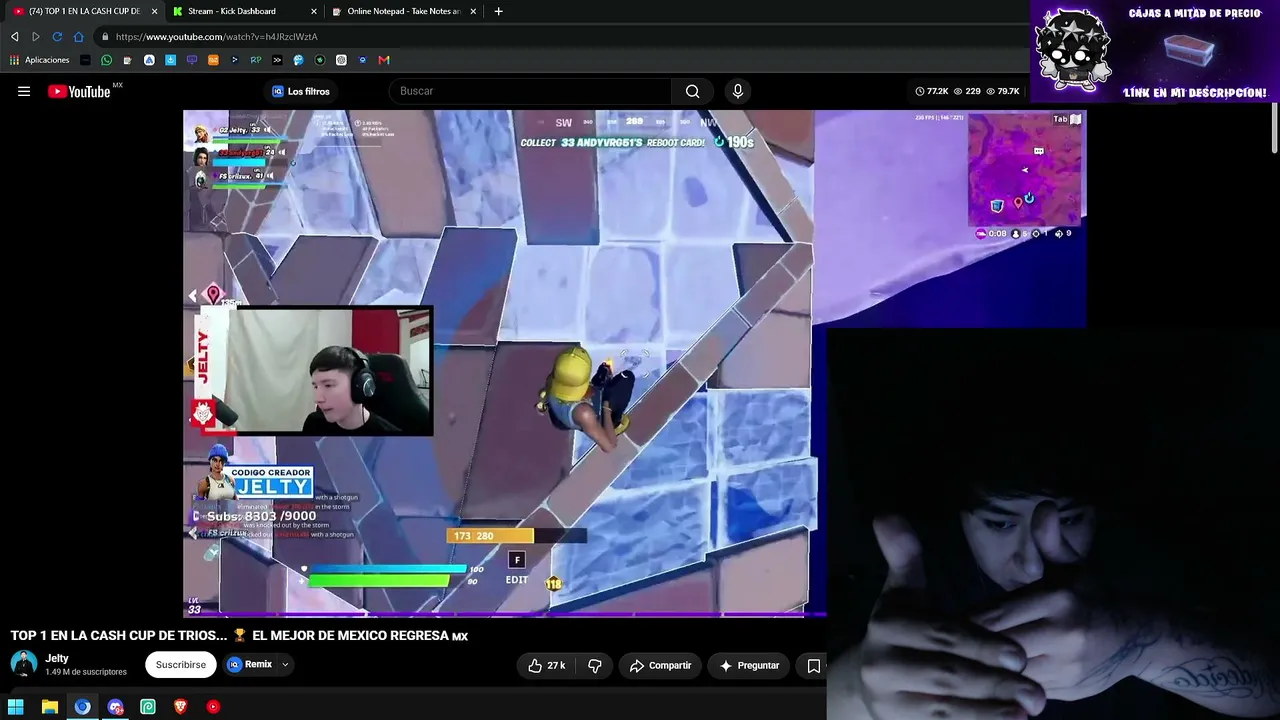Screen dimensions: 1280x720
Task: Open the Discord taskbar icon
Action: pyautogui.click(x=115, y=707)
